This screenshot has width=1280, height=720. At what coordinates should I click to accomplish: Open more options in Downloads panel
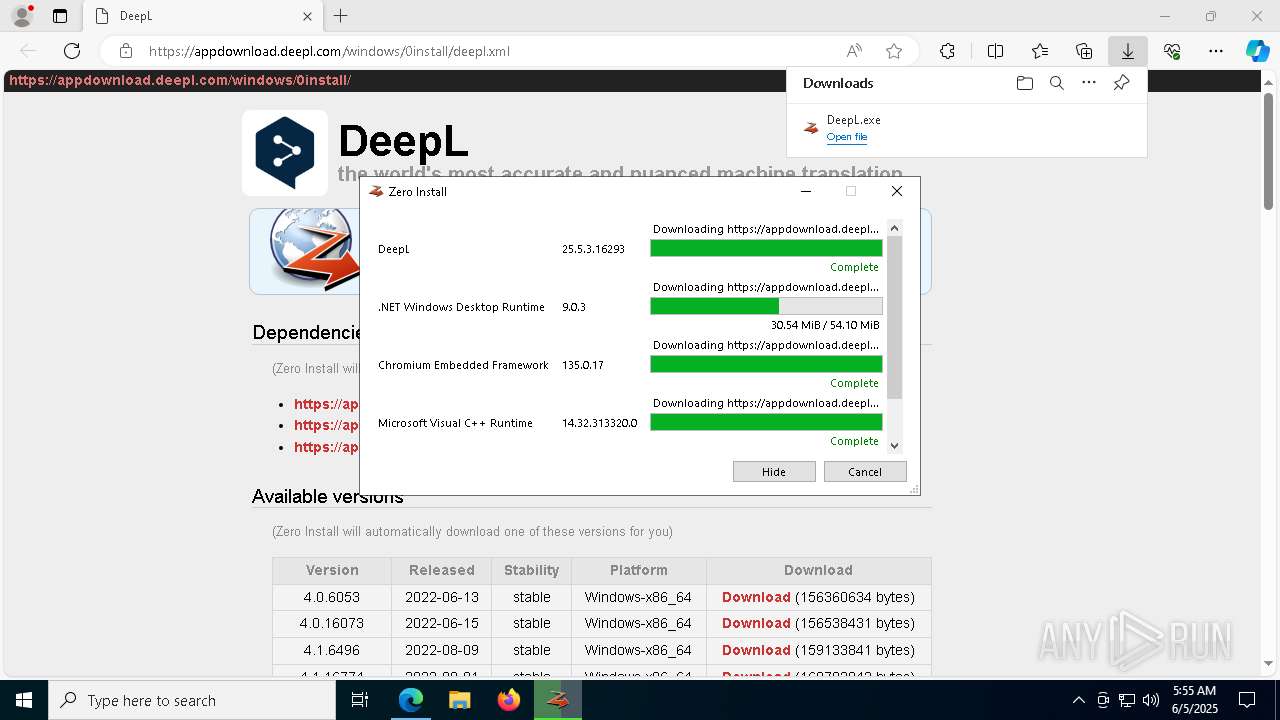1089,83
